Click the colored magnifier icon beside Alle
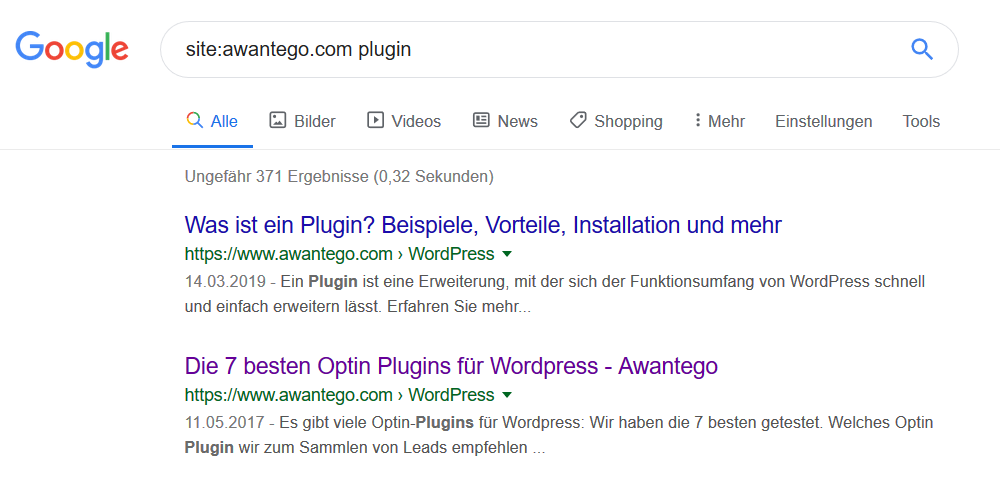This screenshot has height=483, width=1000. (x=195, y=120)
